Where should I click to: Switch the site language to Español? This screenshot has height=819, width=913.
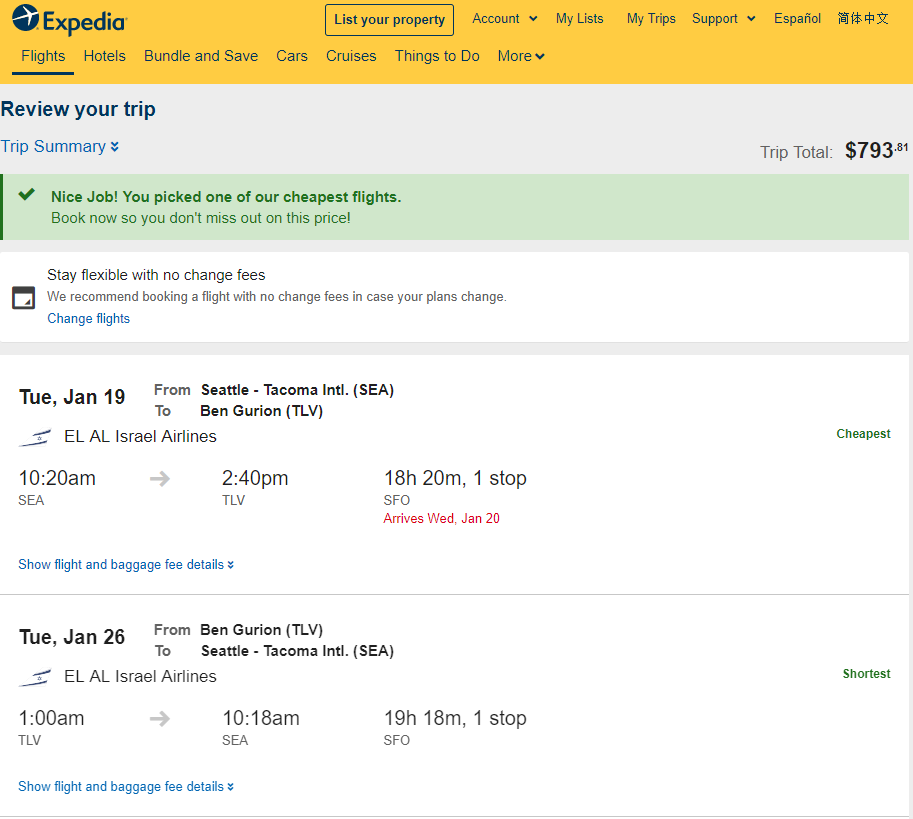tap(797, 19)
